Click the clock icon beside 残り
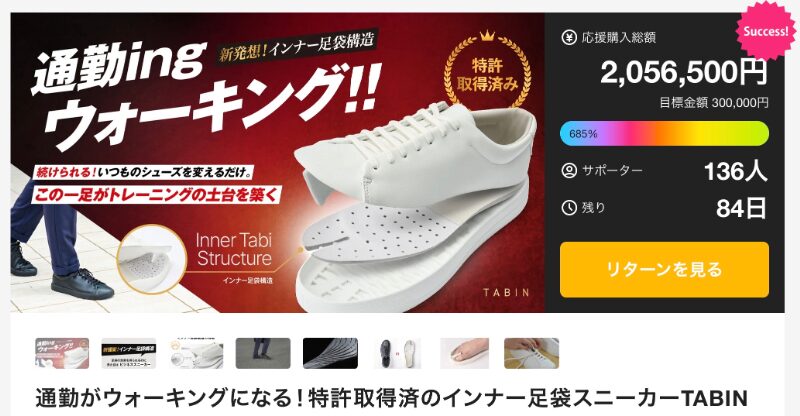Viewport: 800px width, 416px height. (x=569, y=208)
